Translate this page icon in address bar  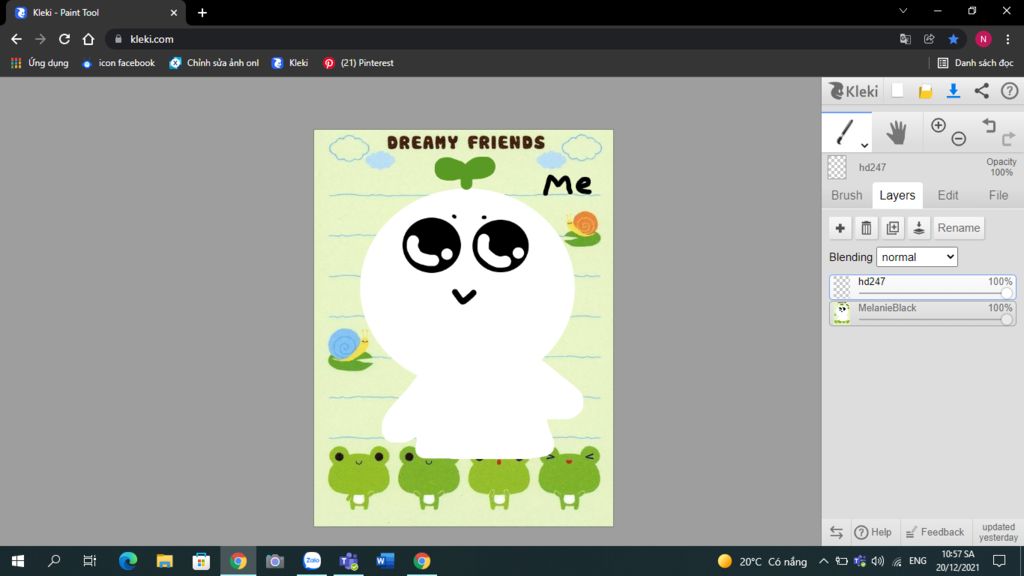click(905, 39)
